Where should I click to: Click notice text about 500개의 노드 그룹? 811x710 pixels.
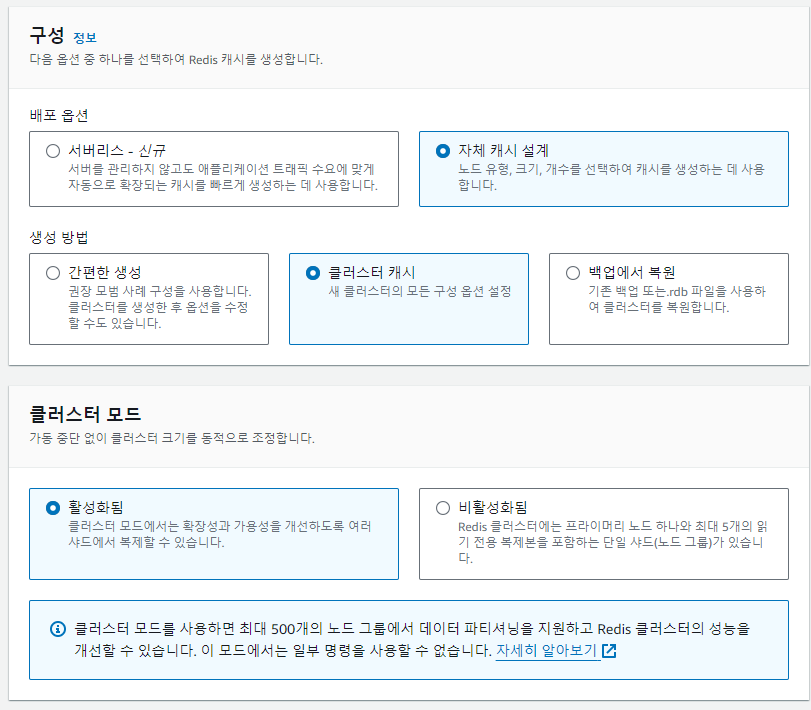pos(412,639)
